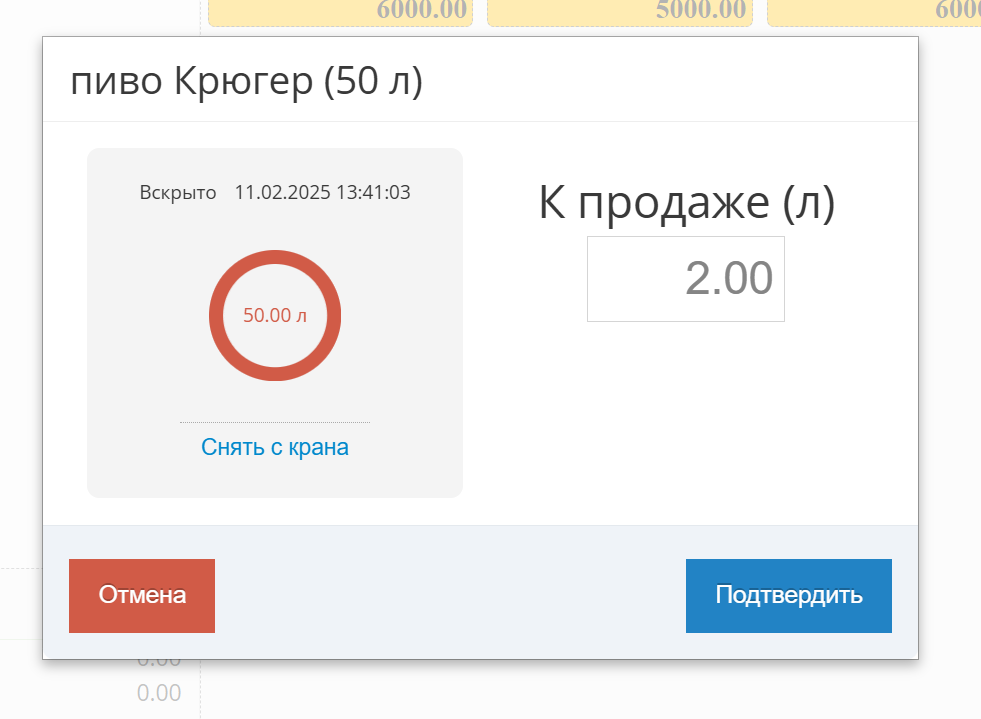Confirm sale with Подтвердить button
Viewport: 981px width, 719px height.
pyautogui.click(x=789, y=596)
